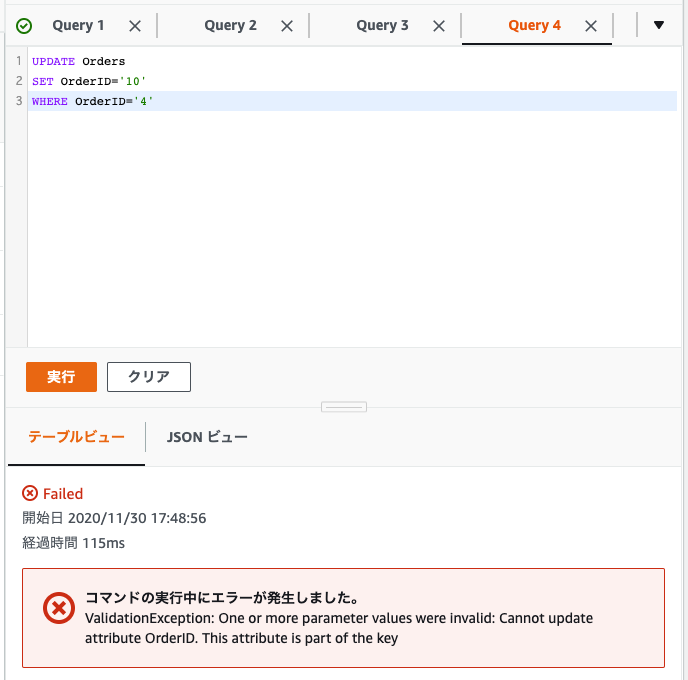Switch to the Query 1 tab
Screen dimensions: 688x680
[78, 26]
